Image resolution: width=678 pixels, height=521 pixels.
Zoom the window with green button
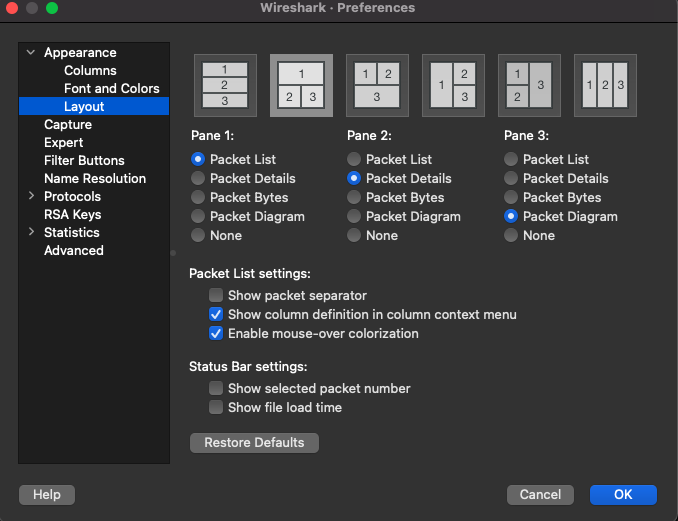(x=52, y=8)
